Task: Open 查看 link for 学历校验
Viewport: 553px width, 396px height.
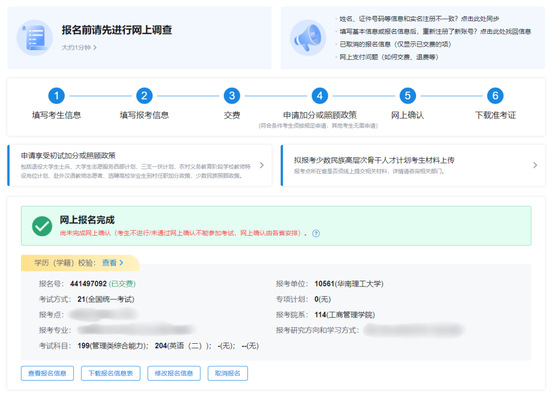Action: (113, 263)
